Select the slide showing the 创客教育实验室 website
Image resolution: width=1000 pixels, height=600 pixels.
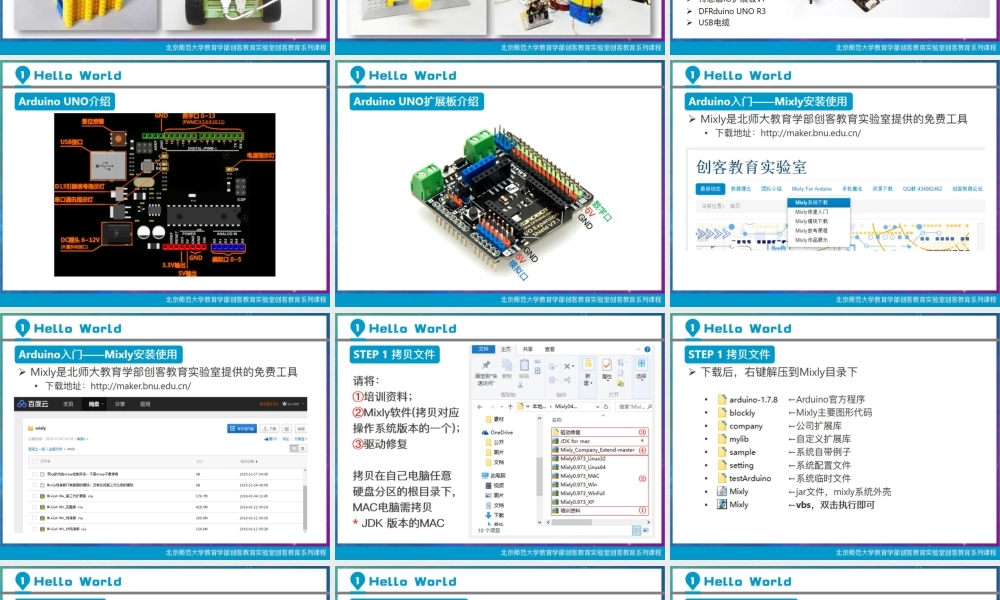pyautogui.click(x=835, y=184)
